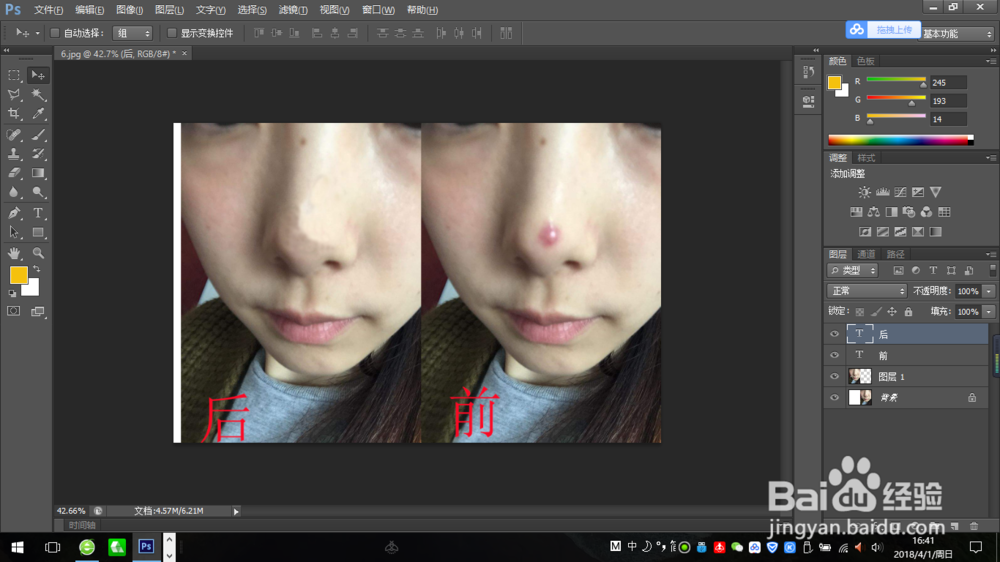Select the Blur tool
Screen dimensions: 1000x562
[x=14, y=192]
